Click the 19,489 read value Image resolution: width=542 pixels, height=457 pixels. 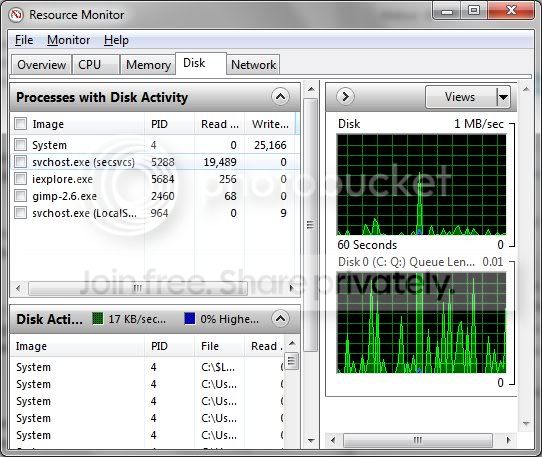pos(220,162)
